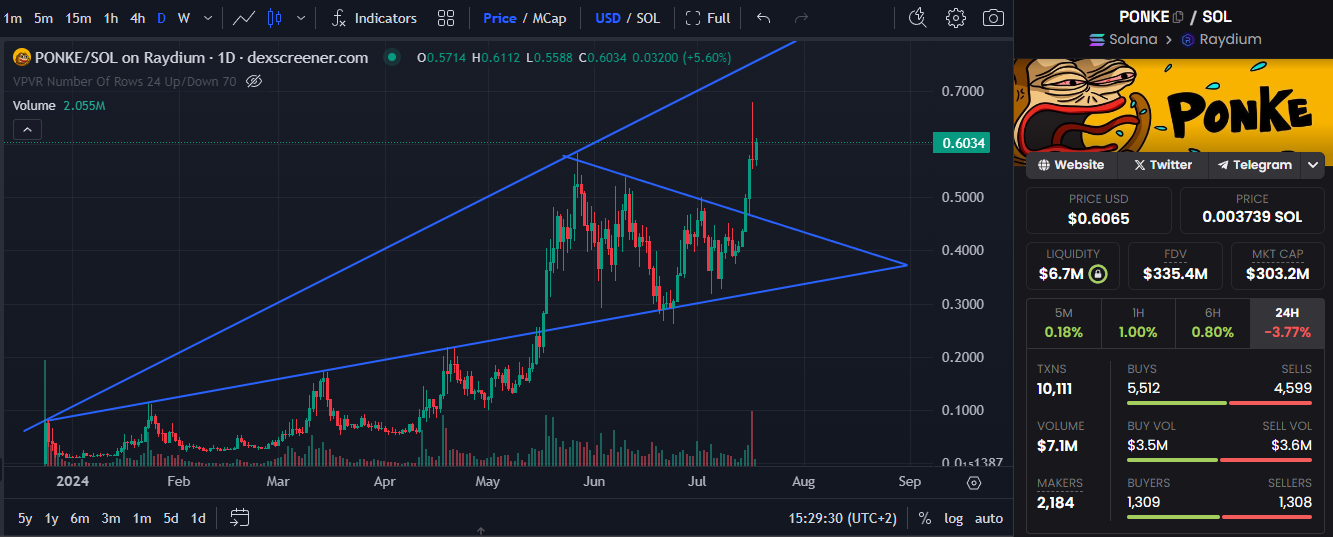Set chart range to 1d
This screenshot has height=537, width=1333.
(198, 518)
